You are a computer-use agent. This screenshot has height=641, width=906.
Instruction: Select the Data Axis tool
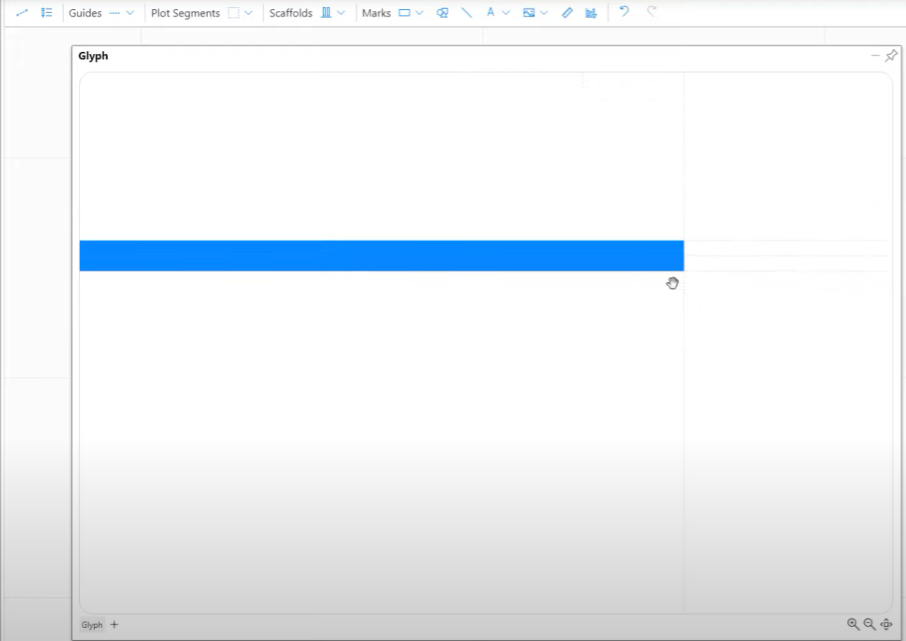point(567,13)
